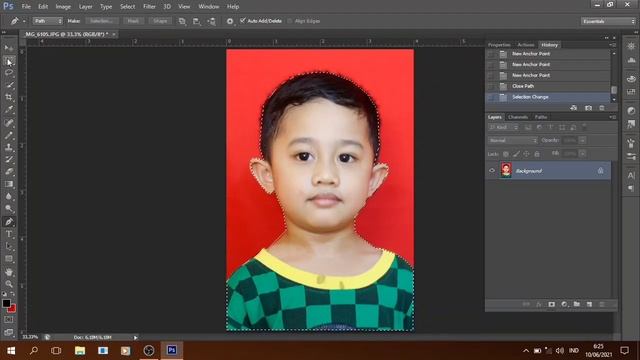
Task: Open the Fill slider dropdown arrow
Action: tap(582, 153)
